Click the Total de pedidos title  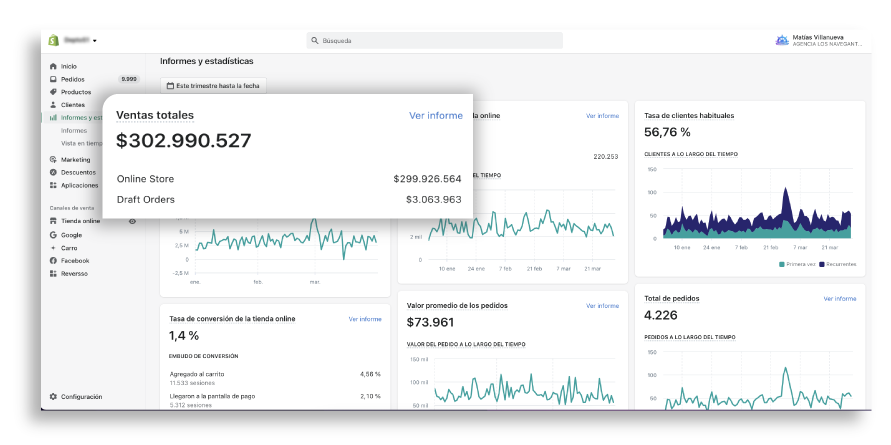click(x=672, y=298)
